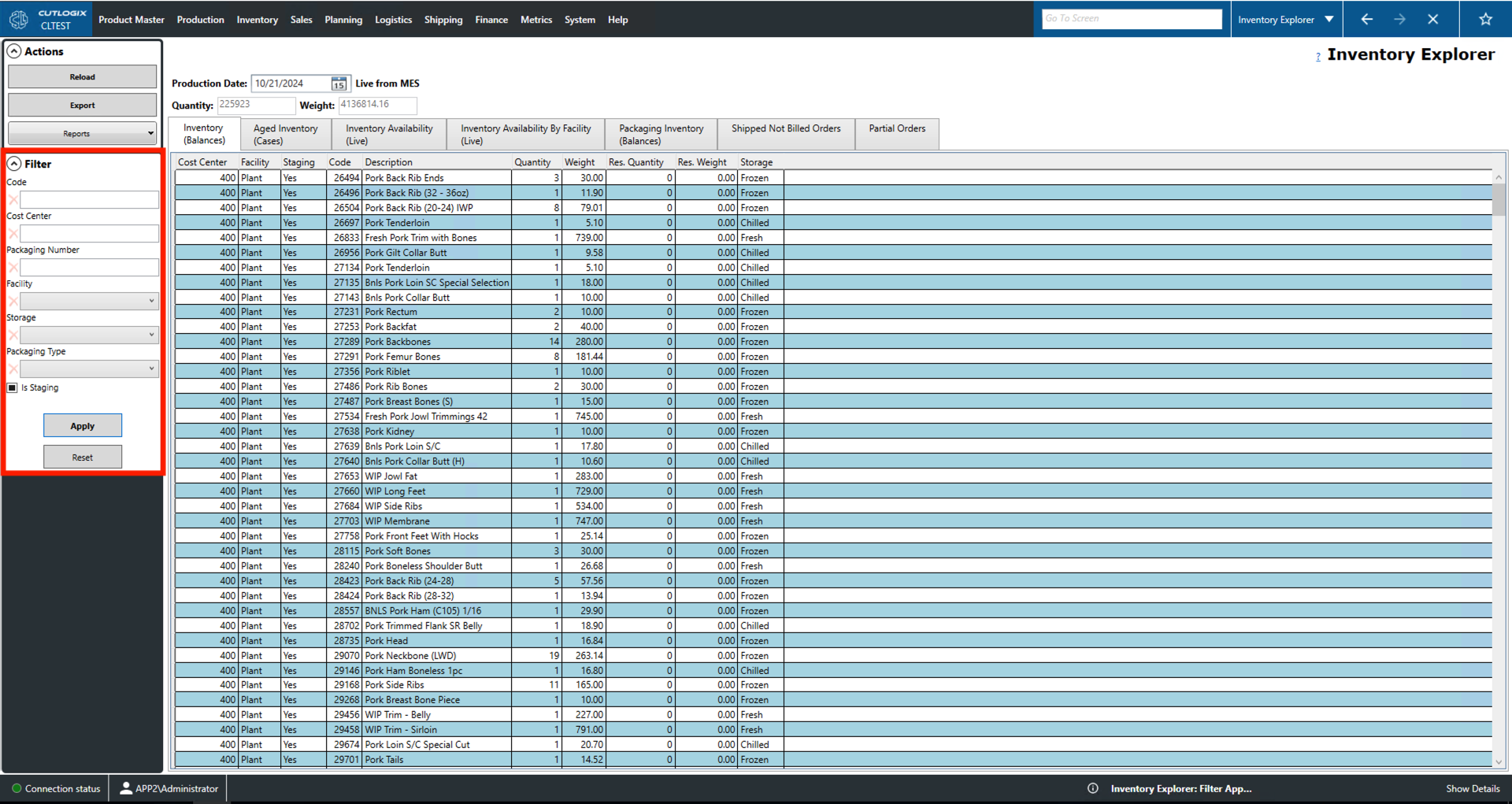This screenshot has height=804, width=1512.
Task: Toggle the Is Staging checkbox
Action: (x=12, y=387)
